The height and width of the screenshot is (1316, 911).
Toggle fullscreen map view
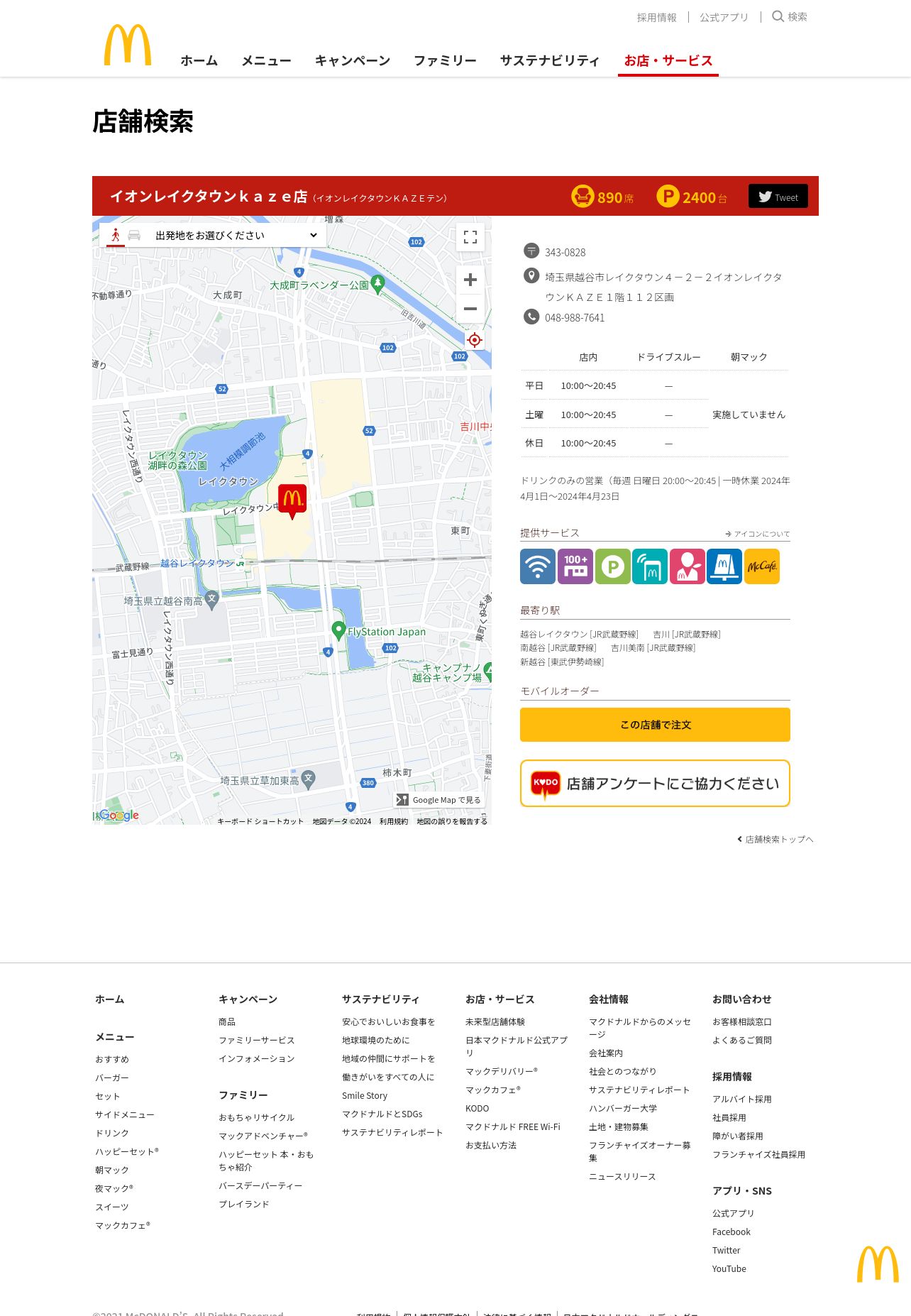click(x=470, y=237)
